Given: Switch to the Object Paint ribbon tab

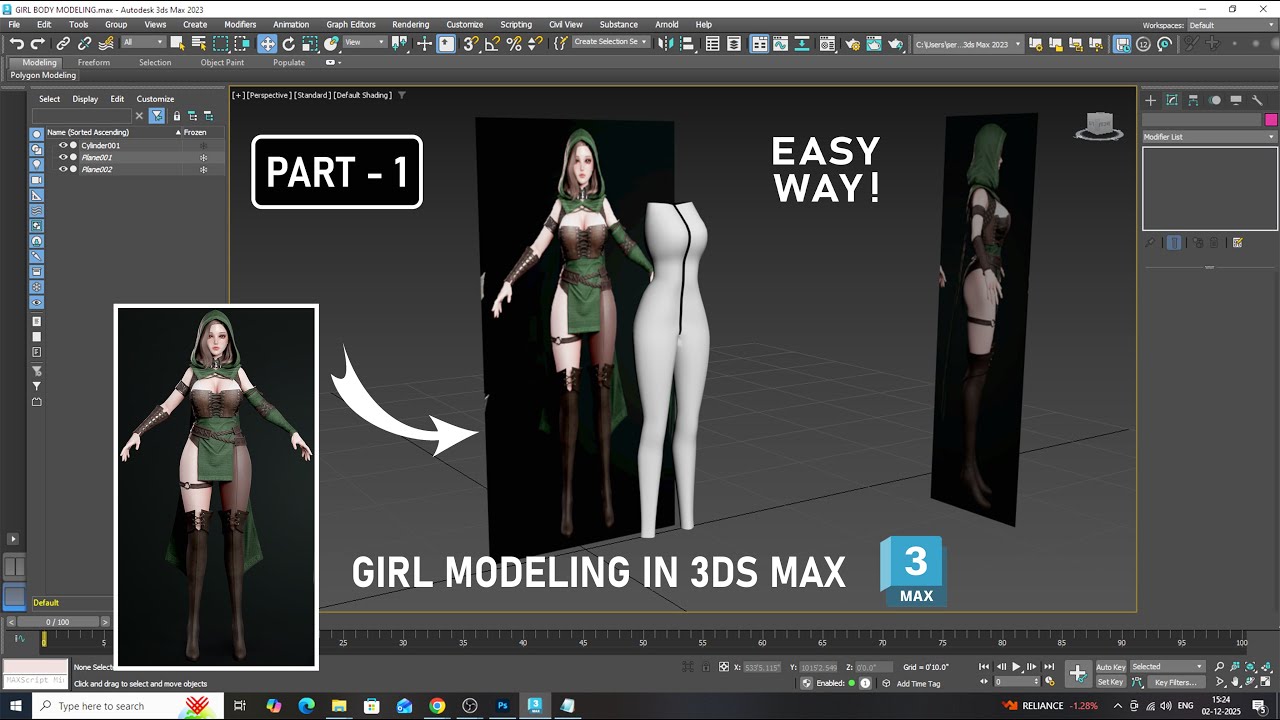Looking at the screenshot, I should pos(222,62).
